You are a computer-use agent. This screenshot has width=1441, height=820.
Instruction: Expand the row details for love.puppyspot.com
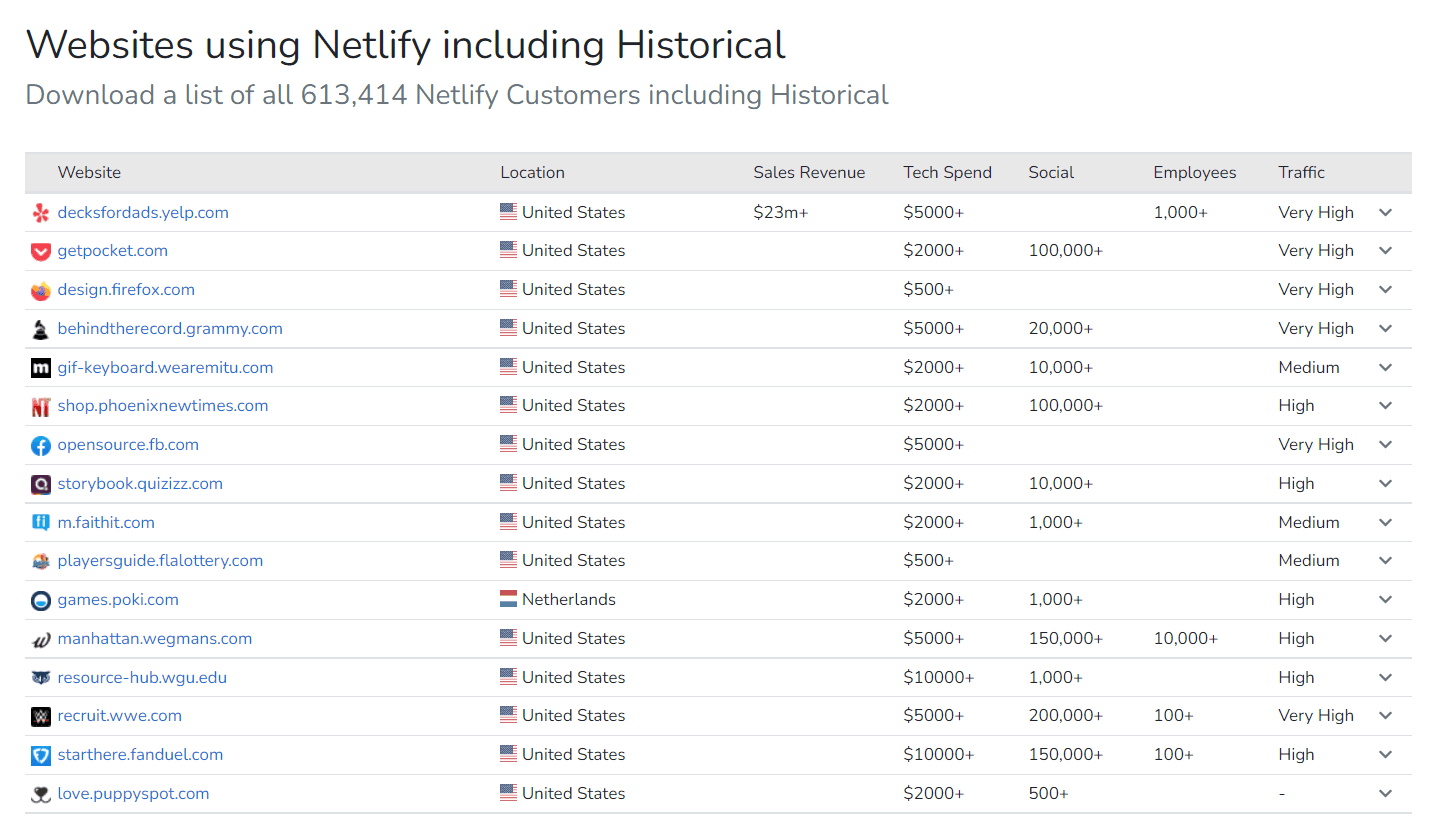click(1386, 793)
